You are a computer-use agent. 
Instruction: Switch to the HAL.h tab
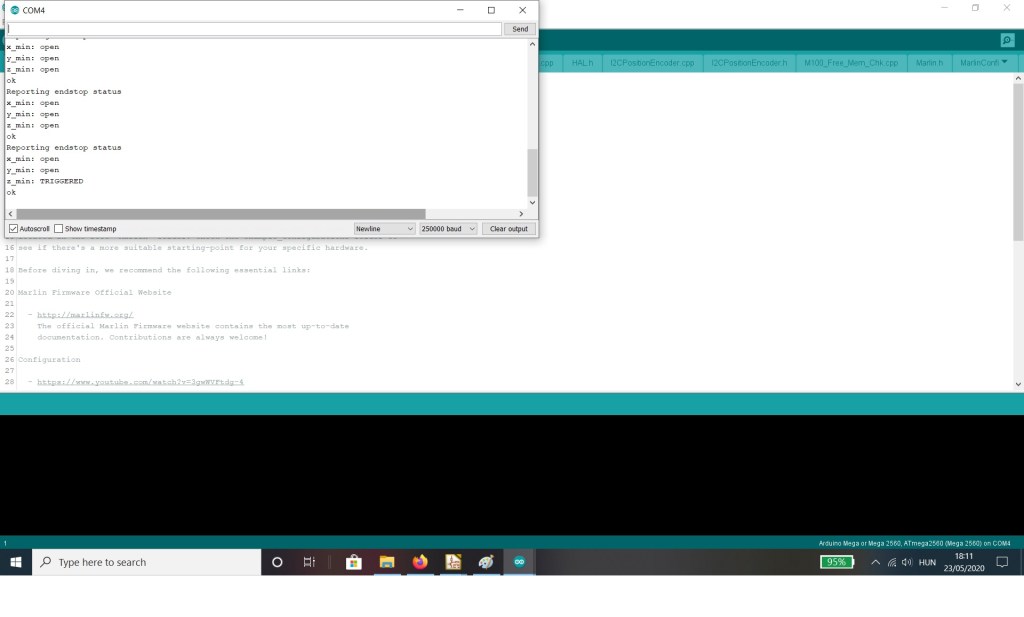tap(582, 62)
